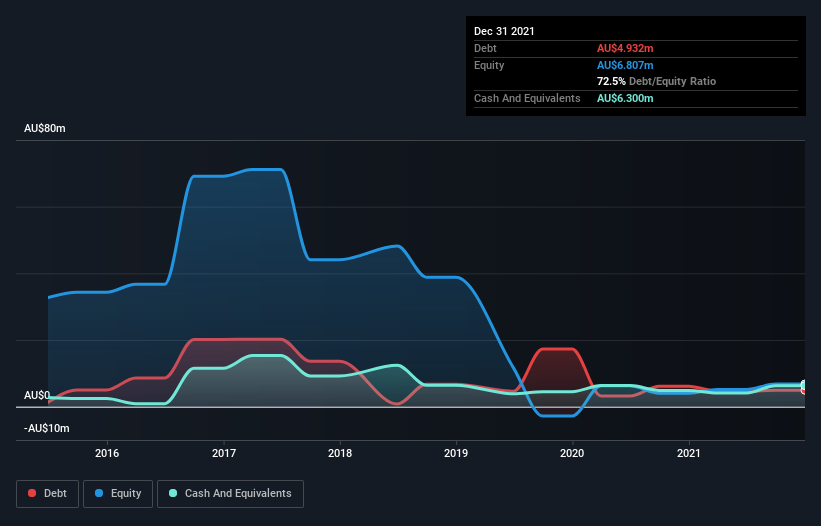Screen dimensions: 821x526
Task: Click the 2021 x-axis label
Action: [x=689, y=453]
